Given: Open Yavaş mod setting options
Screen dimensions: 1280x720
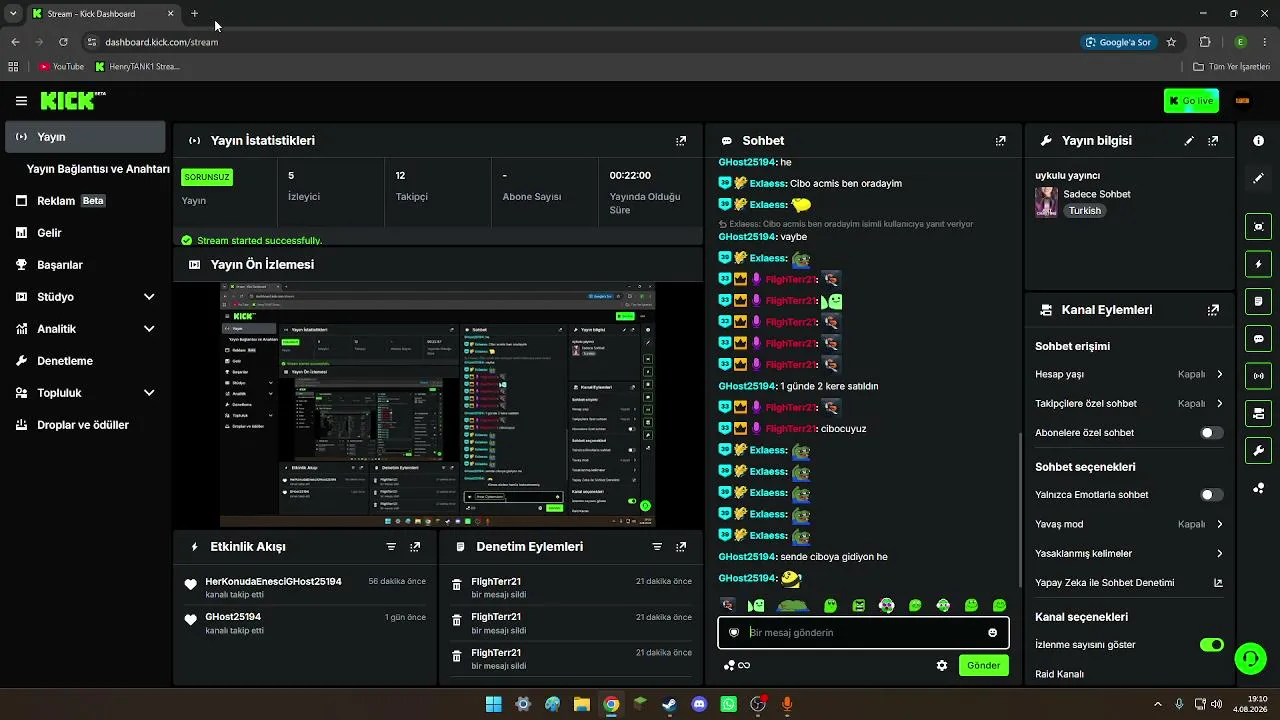Looking at the screenshot, I should click(1129, 524).
